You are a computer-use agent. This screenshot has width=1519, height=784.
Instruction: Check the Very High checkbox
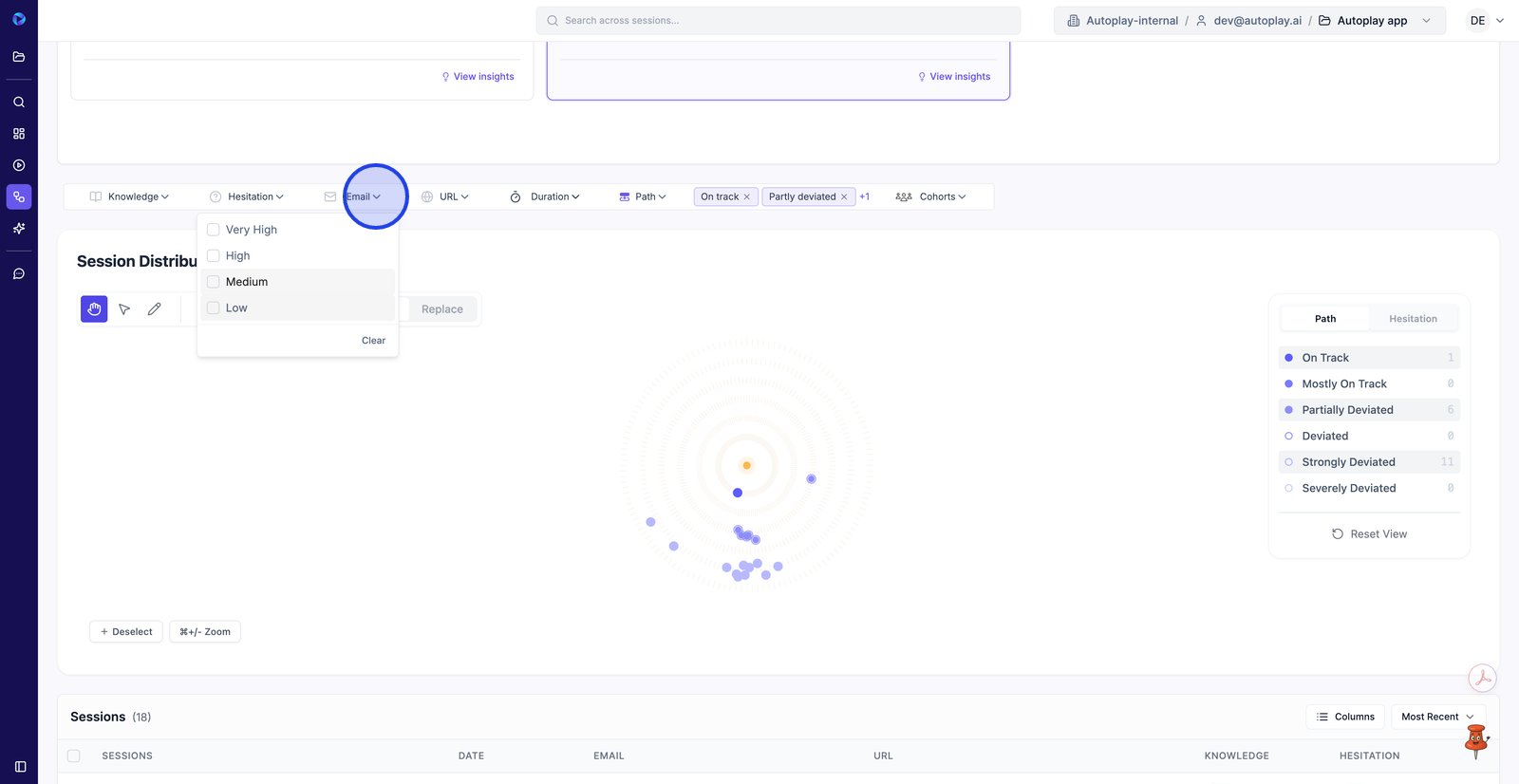pyautogui.click(x=214, y=230)
